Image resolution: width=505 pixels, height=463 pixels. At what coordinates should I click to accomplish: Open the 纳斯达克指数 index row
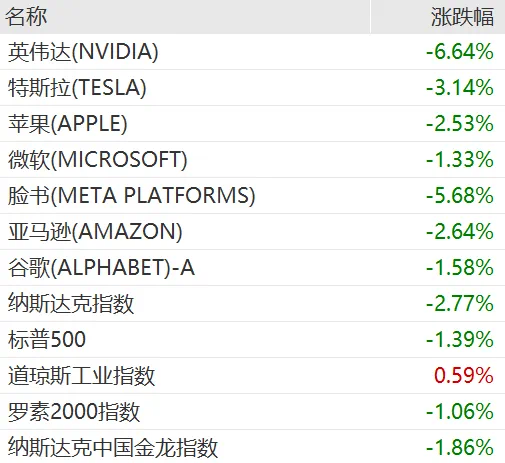click(x=252, y=304)
